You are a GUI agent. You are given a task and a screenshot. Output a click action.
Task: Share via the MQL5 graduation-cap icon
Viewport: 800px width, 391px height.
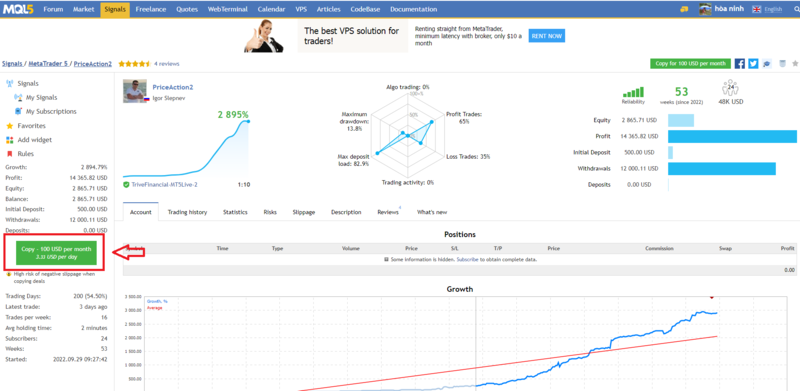pyautogui.click(x=767, y=64)
